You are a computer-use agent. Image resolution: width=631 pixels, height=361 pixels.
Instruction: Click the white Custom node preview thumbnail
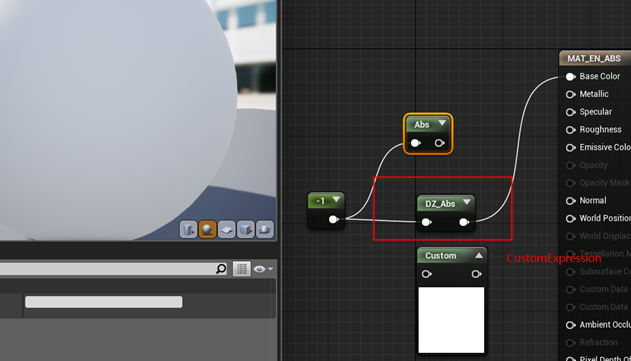point(451,320)
